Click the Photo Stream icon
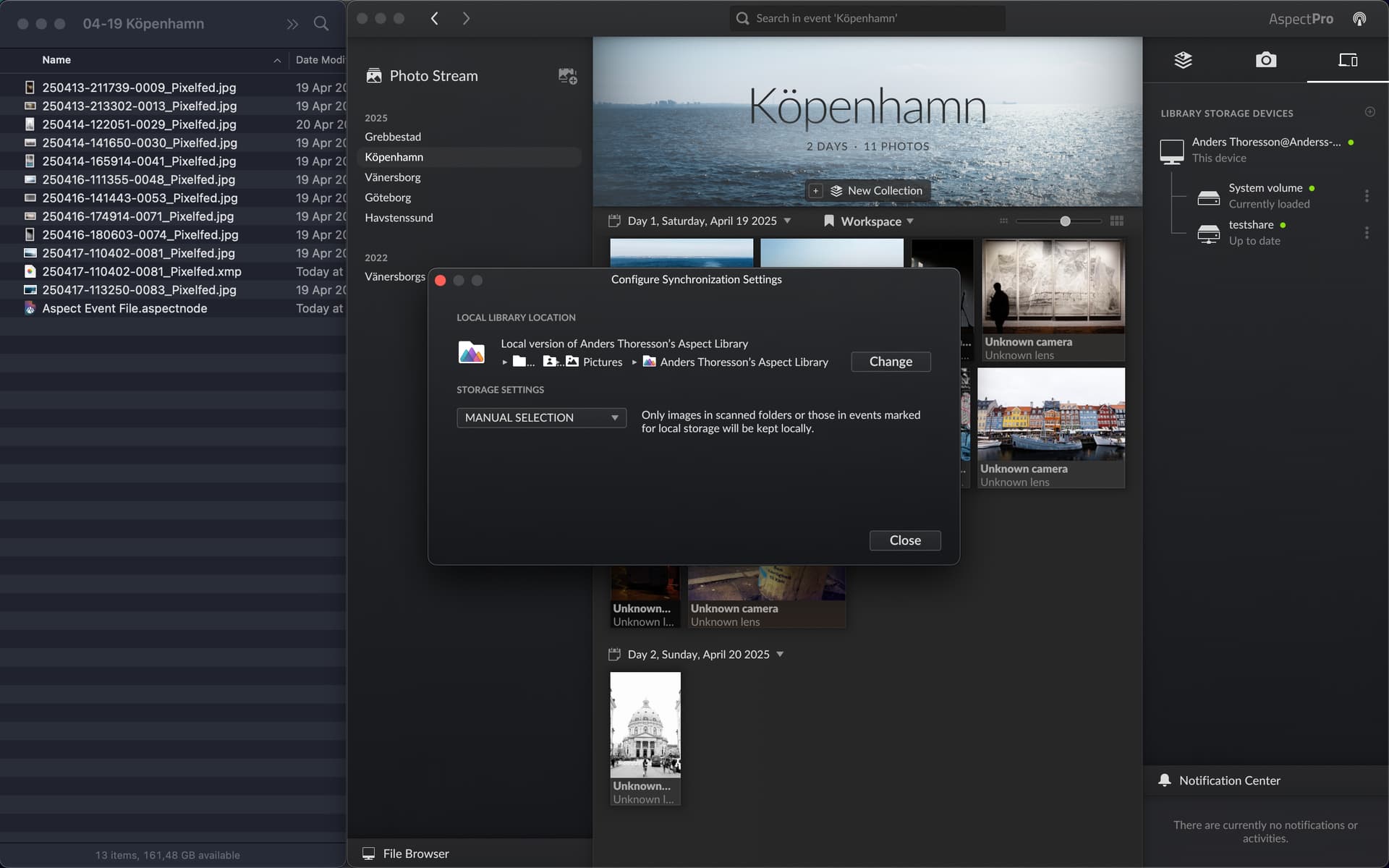1389x868 pixels. (374, 76)
